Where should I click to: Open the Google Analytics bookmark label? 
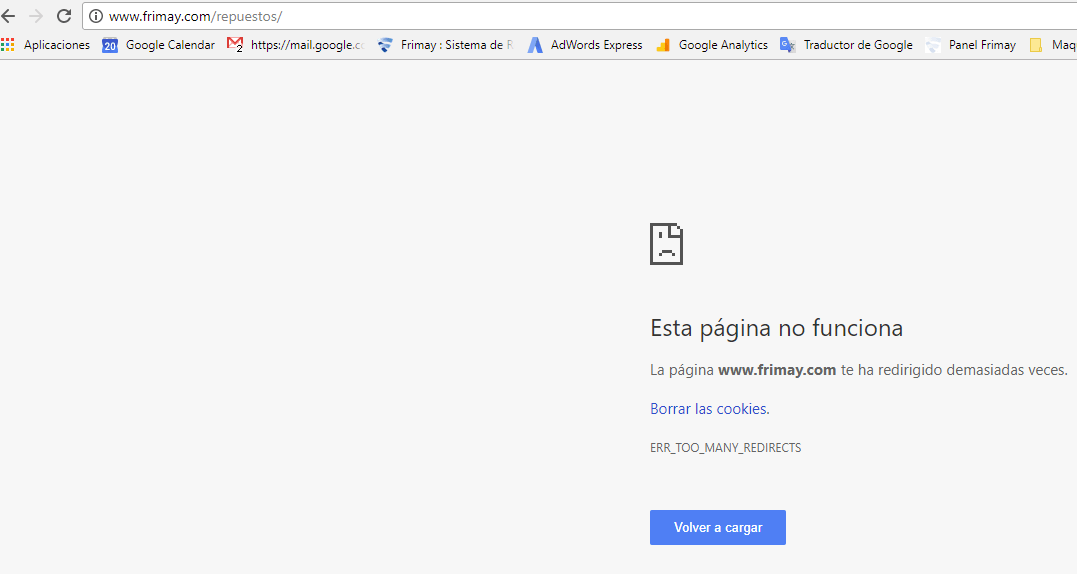pos(723,45)
